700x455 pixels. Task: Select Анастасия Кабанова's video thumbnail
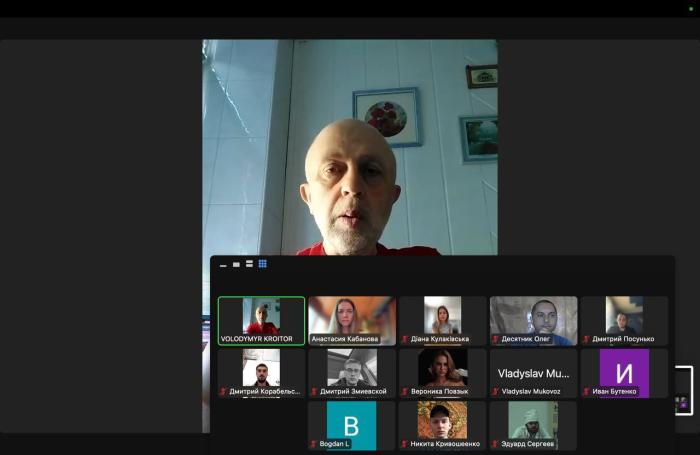(352, 316)
